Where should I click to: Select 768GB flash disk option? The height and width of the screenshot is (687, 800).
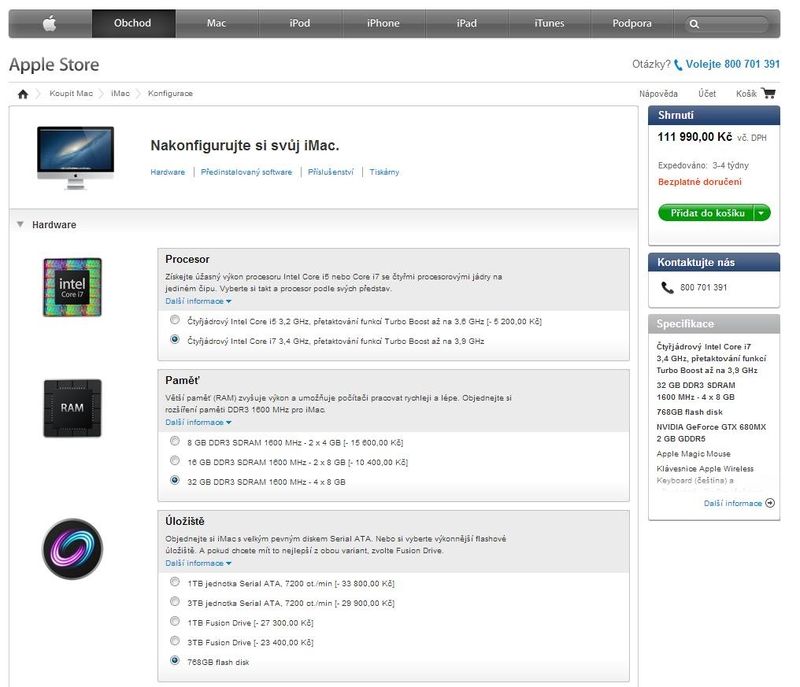click(x=175, y=660)
